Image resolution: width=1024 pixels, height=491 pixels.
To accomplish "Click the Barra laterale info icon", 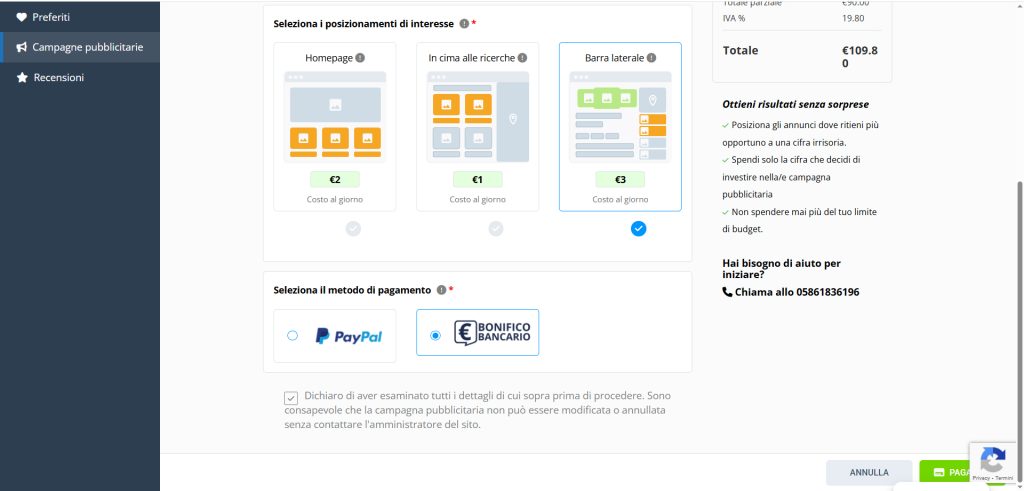I will 652,58.
